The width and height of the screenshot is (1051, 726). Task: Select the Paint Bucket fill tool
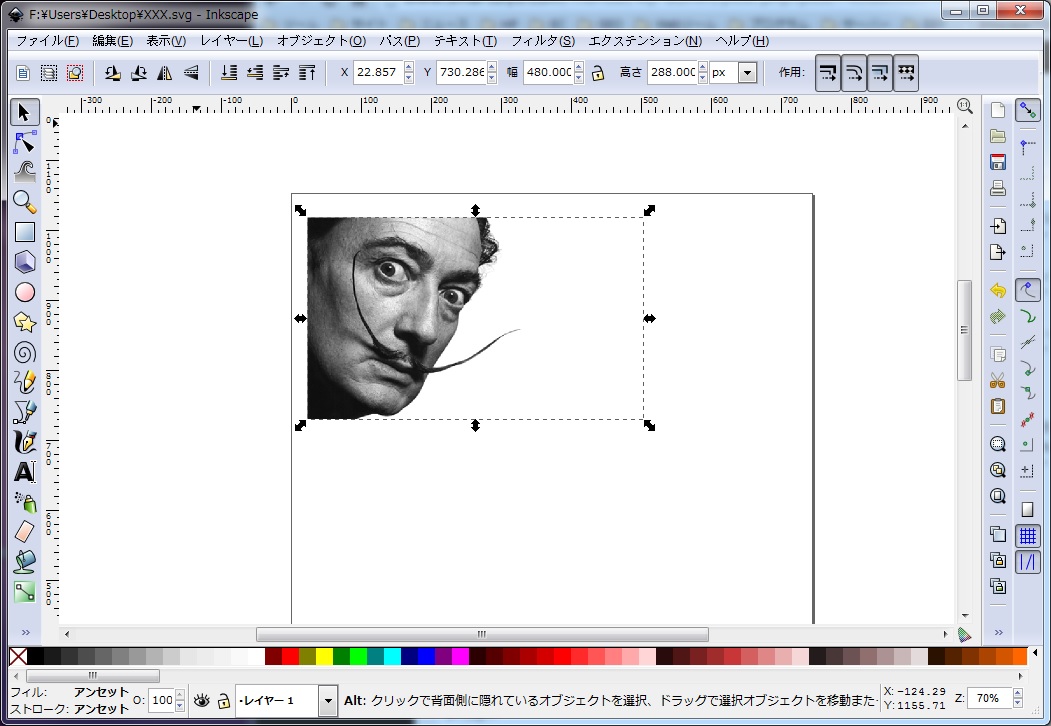point(24,562)
